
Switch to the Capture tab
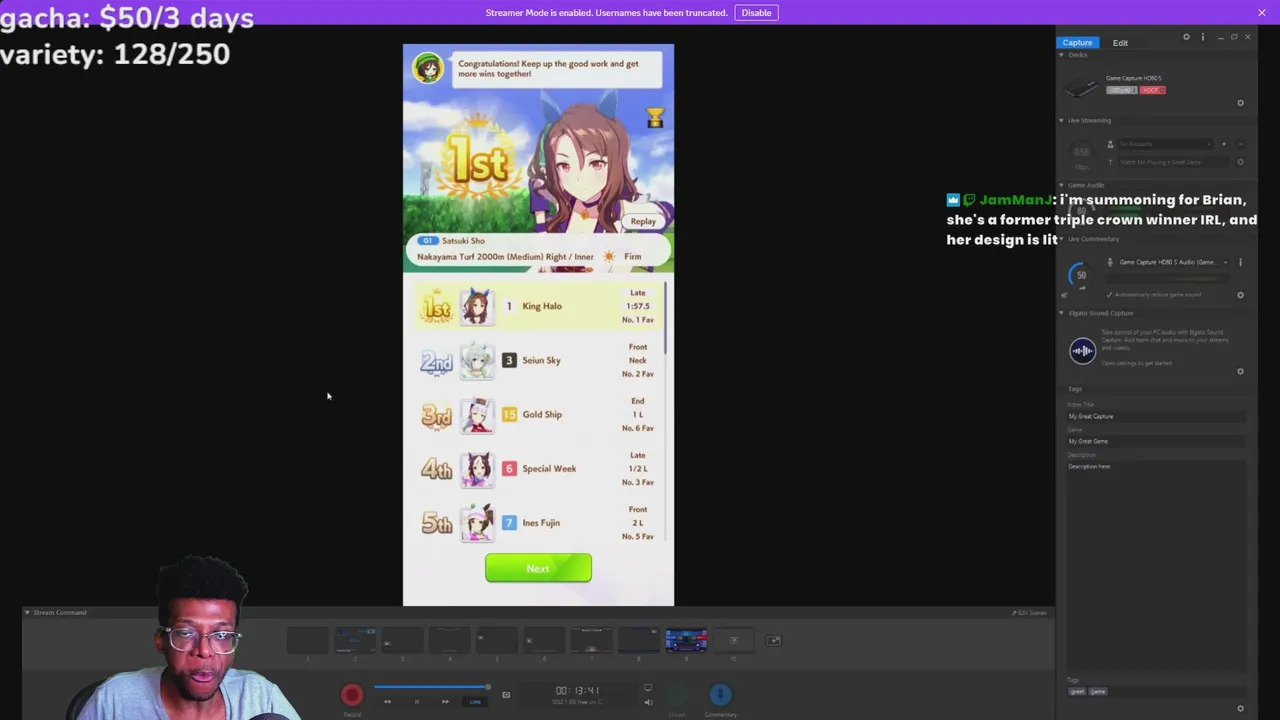coord(1077,43)
